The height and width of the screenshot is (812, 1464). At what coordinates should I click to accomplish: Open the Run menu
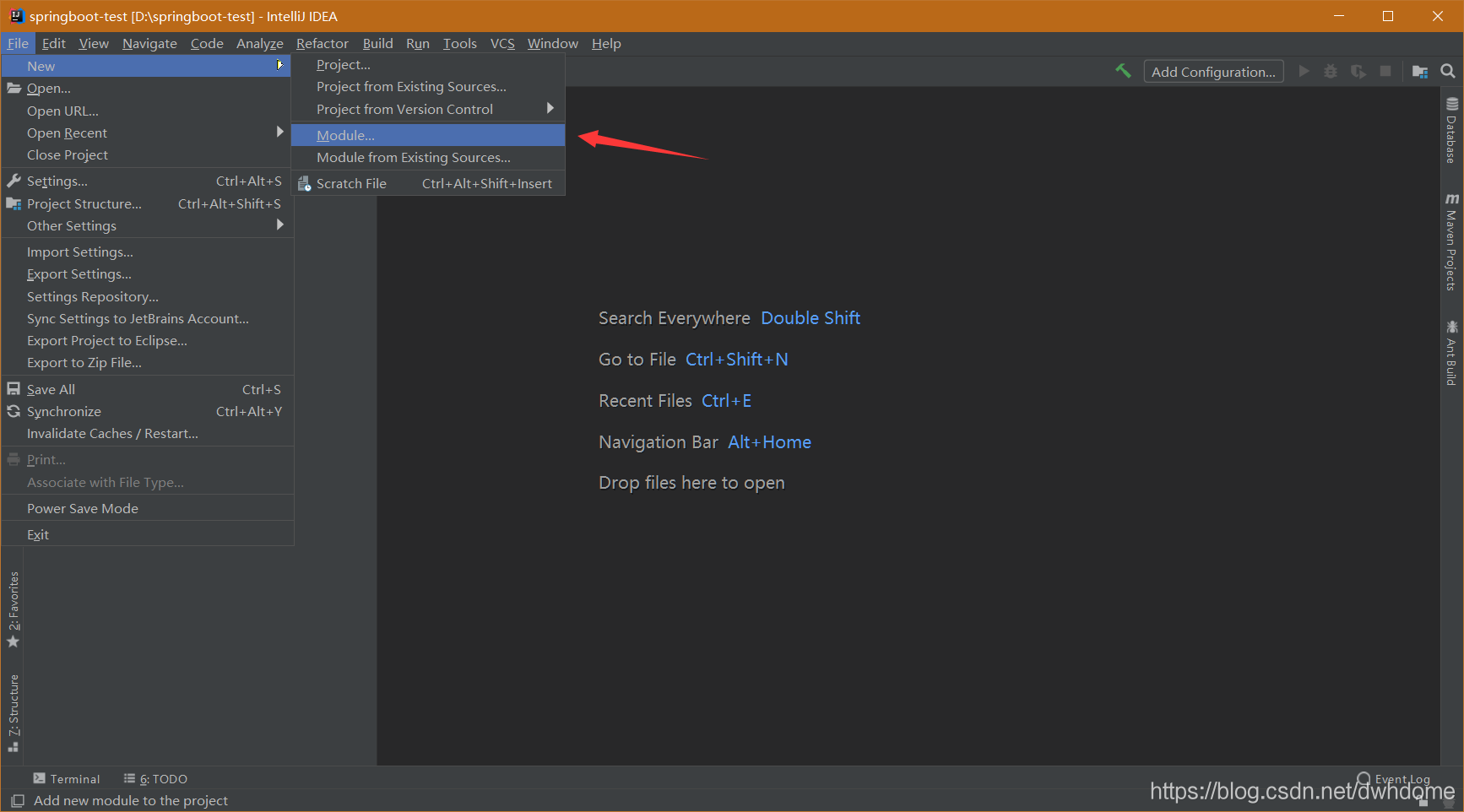418,43
